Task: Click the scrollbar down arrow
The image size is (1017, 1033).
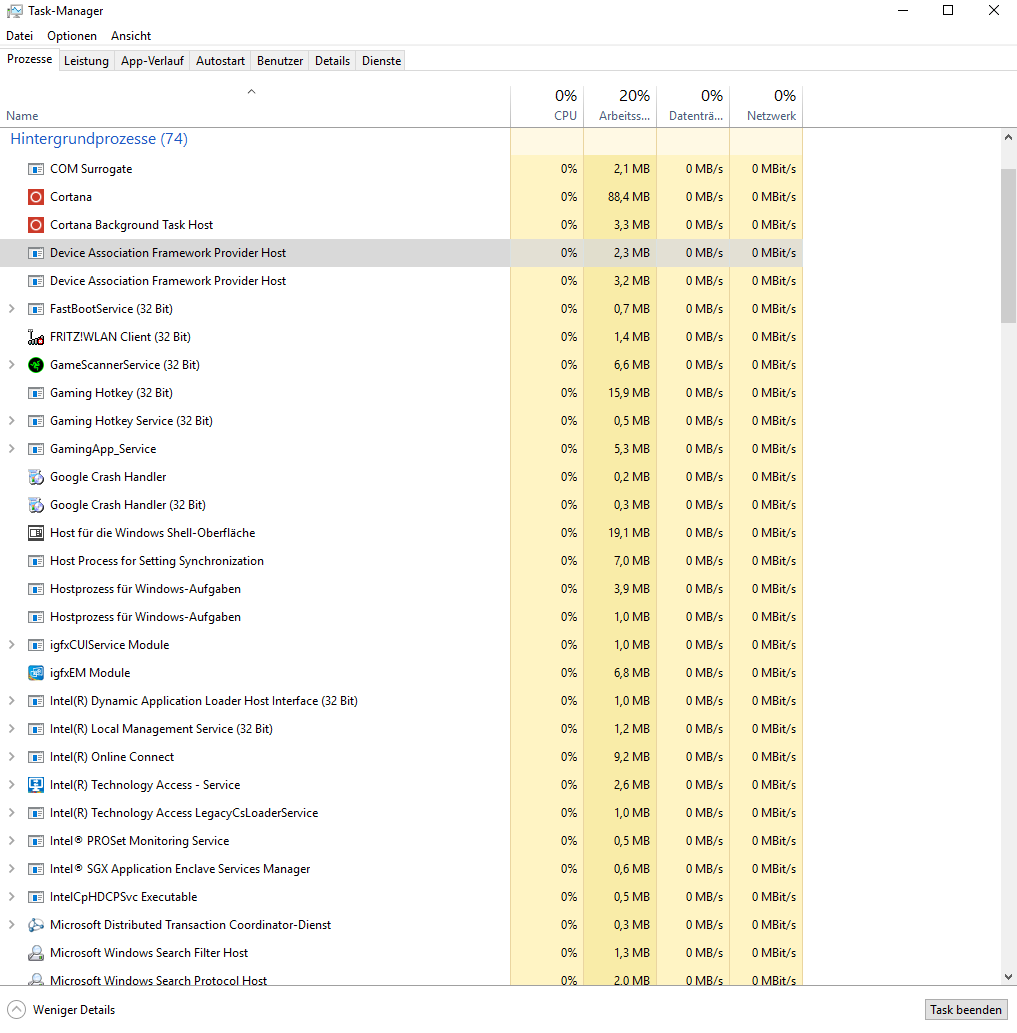Action: (x=1008, y=977)
